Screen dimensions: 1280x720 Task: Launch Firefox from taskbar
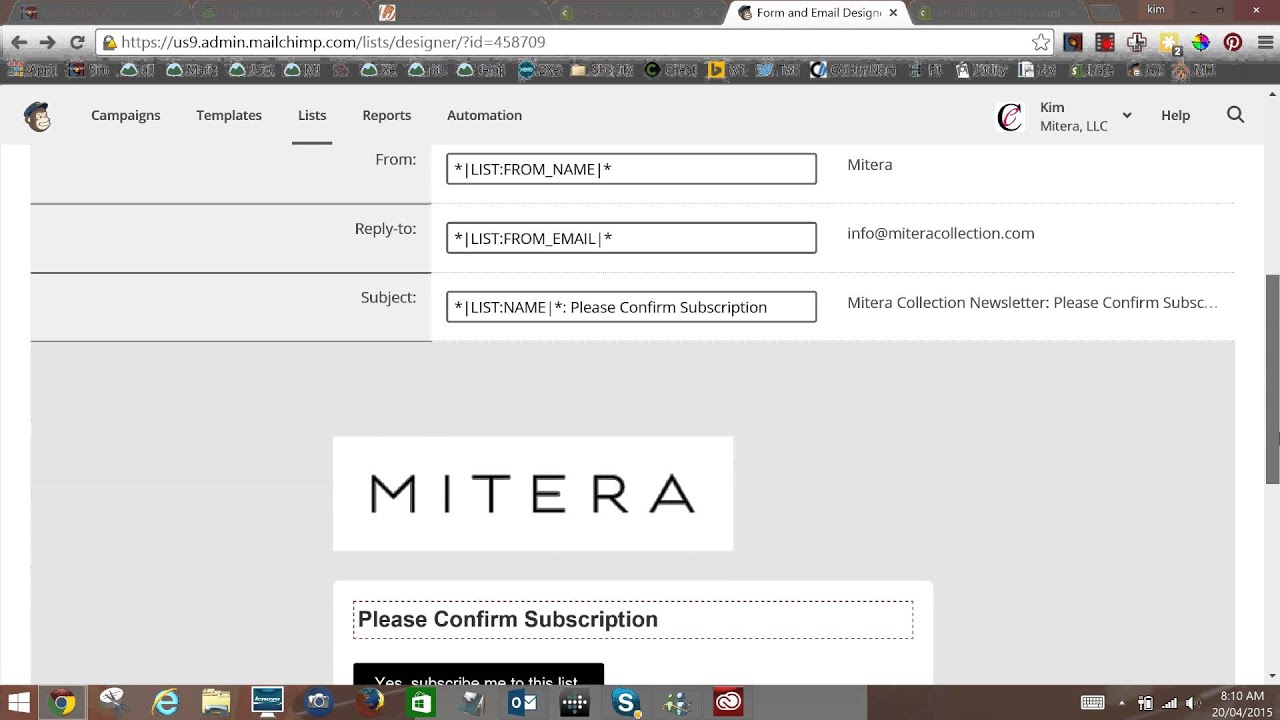(370, 702)
